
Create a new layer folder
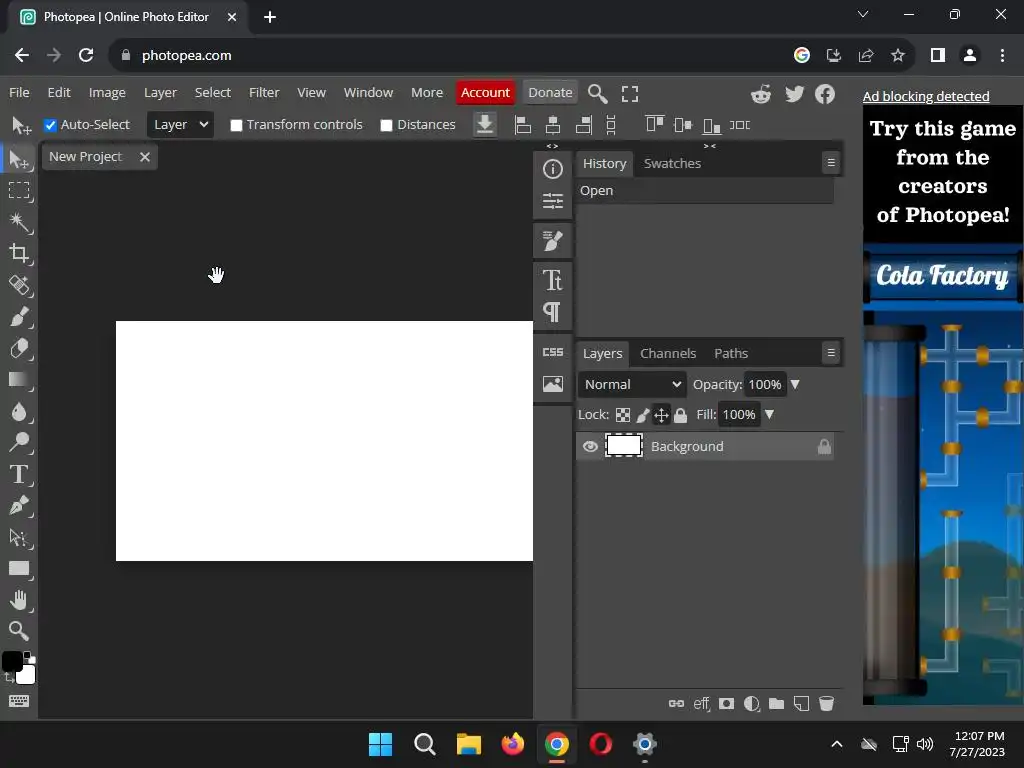pos(776,703)
